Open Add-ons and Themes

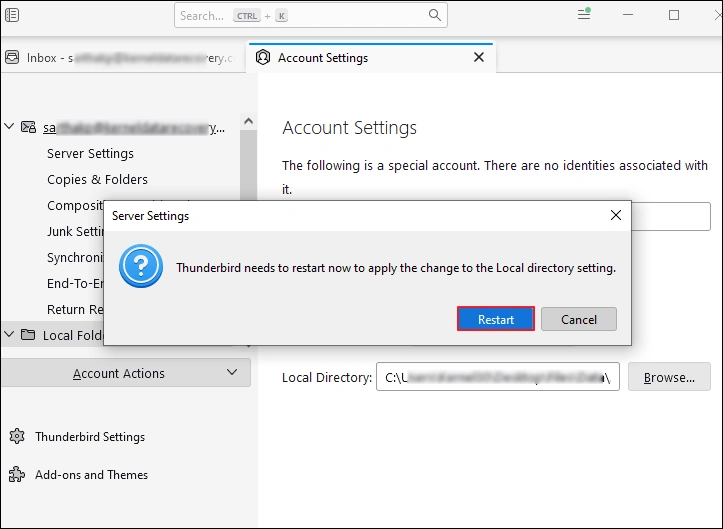coord(91,475)
